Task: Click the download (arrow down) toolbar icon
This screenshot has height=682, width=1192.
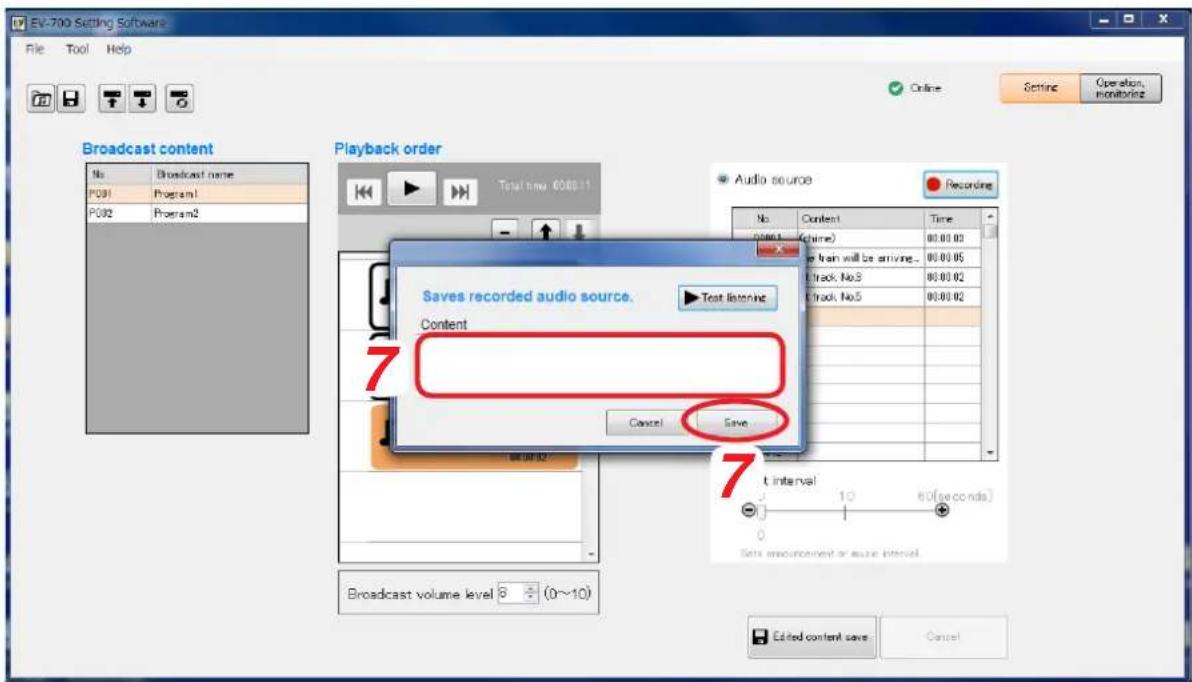Action: (x=142, y=99)
